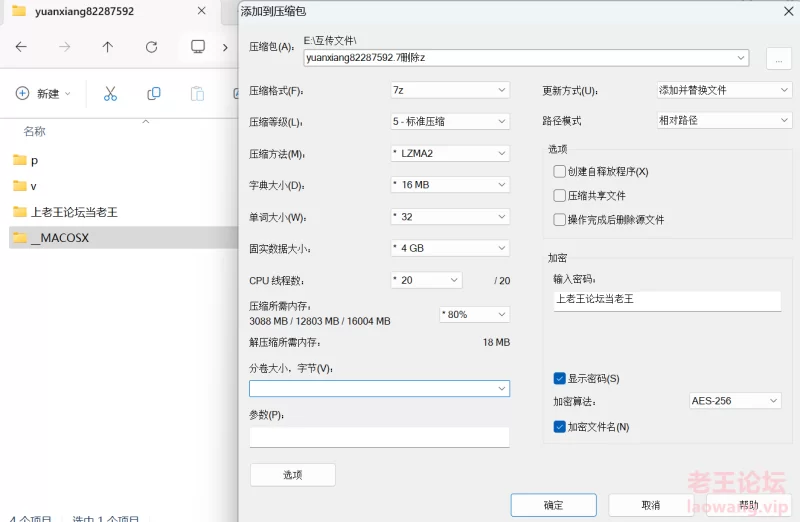Open the 压缩等级 dropdown
This screenshot has height=522, width=800.
pos(450,121)
